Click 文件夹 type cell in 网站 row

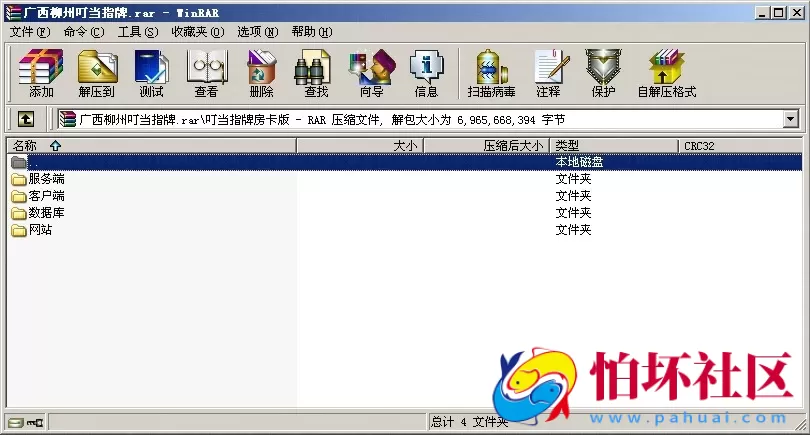pos(573,230)
